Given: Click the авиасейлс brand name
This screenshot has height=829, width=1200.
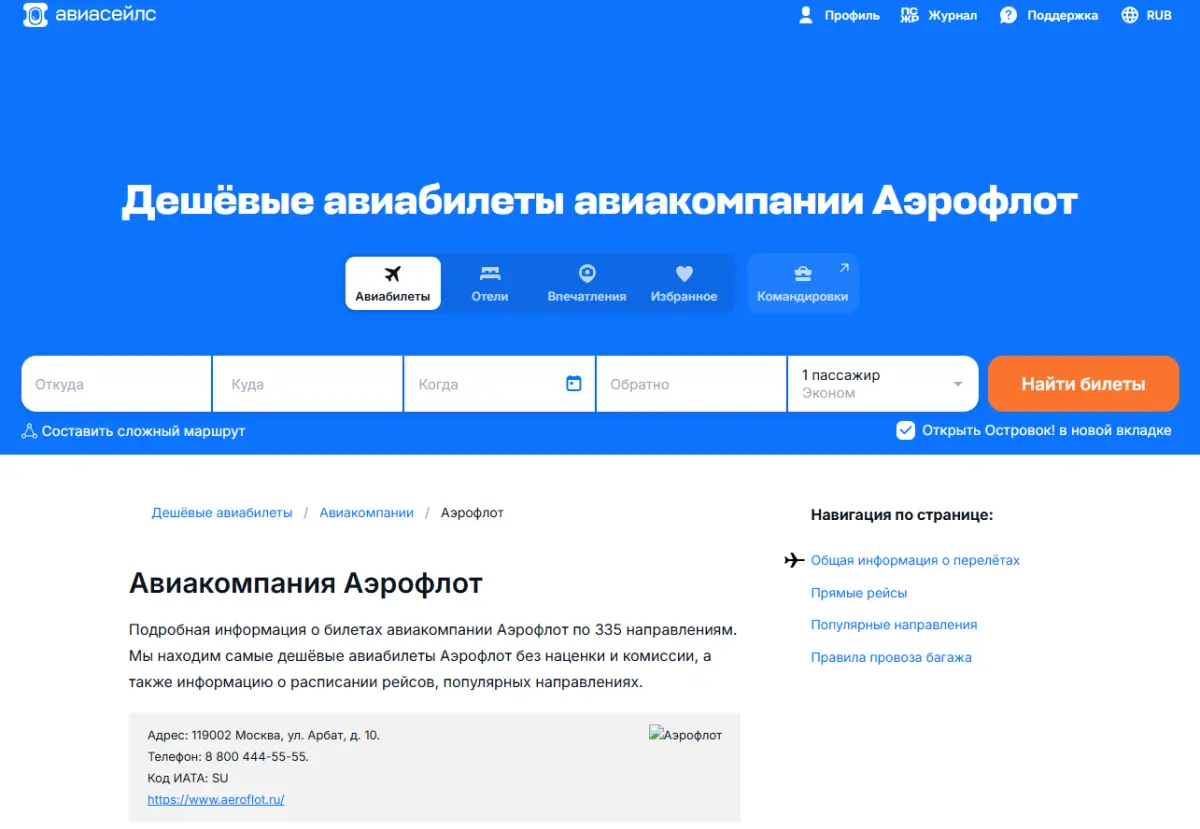Looking at the screenshot, I should 105,15.
